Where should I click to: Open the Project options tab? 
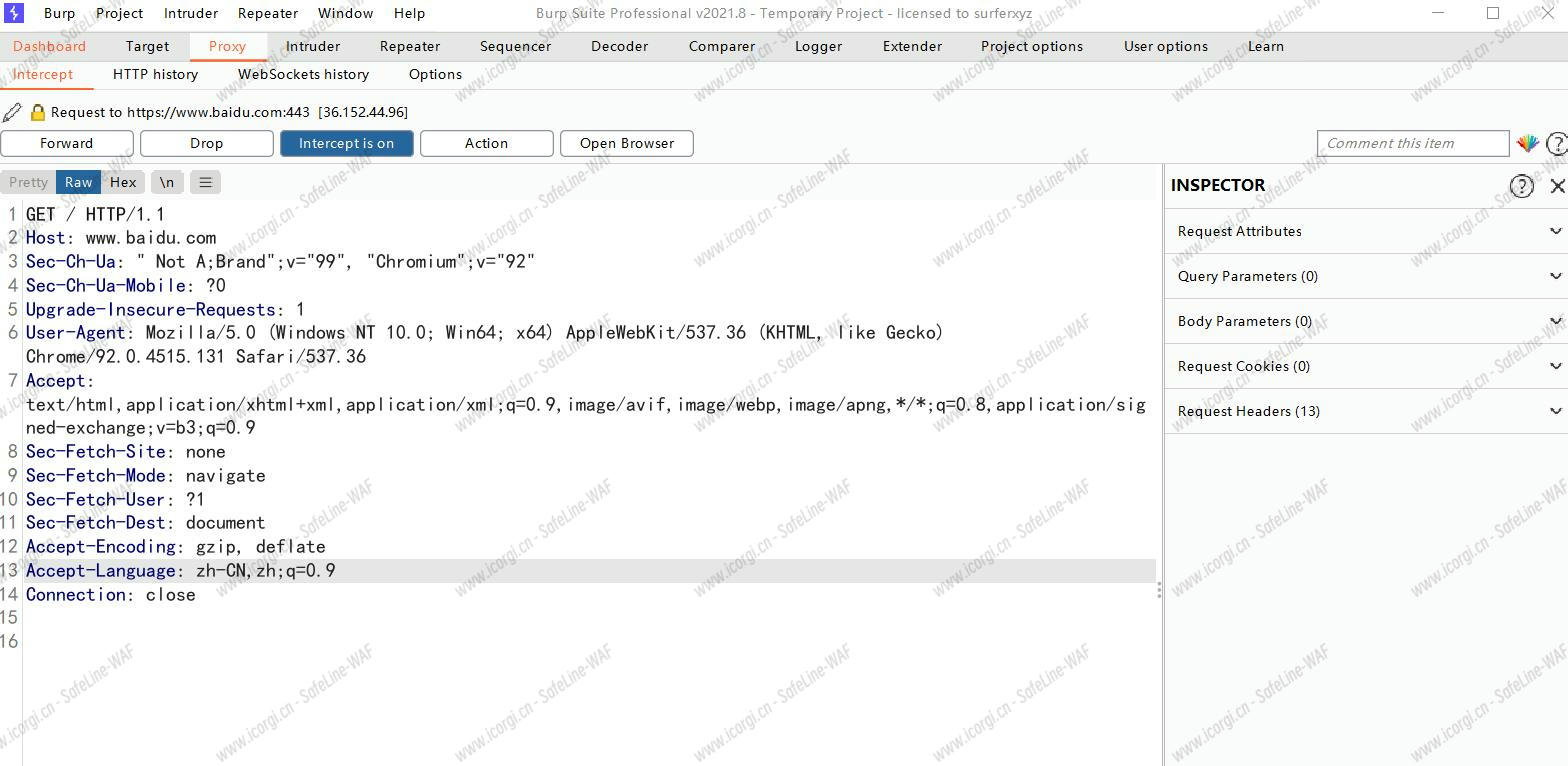click(x=1031, y=46)
